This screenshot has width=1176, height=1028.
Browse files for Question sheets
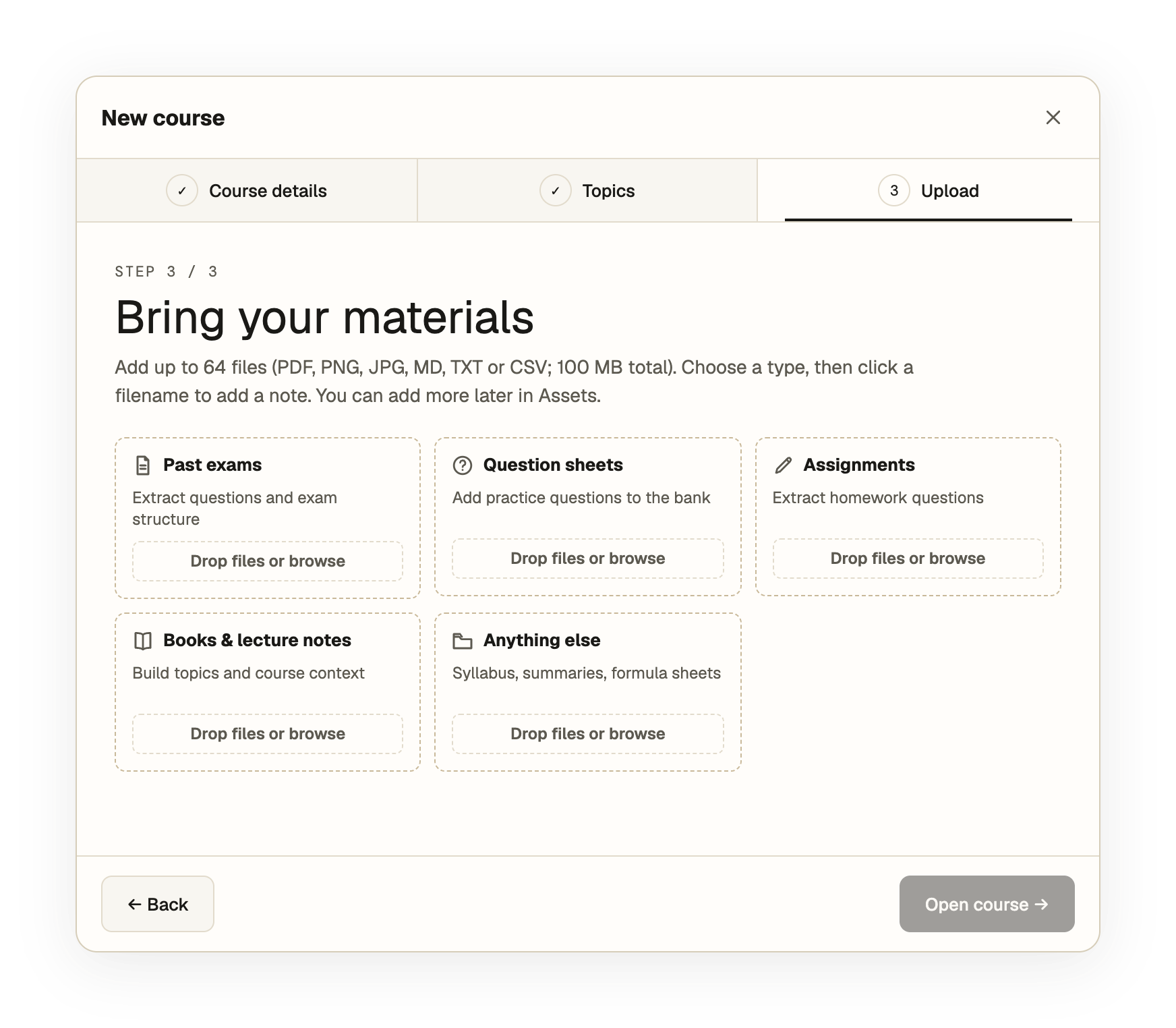click(x=588, y=559)
